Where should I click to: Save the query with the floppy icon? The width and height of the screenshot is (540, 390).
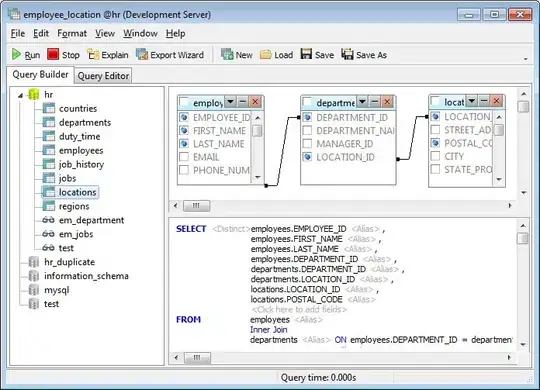[x=306, y=54]
